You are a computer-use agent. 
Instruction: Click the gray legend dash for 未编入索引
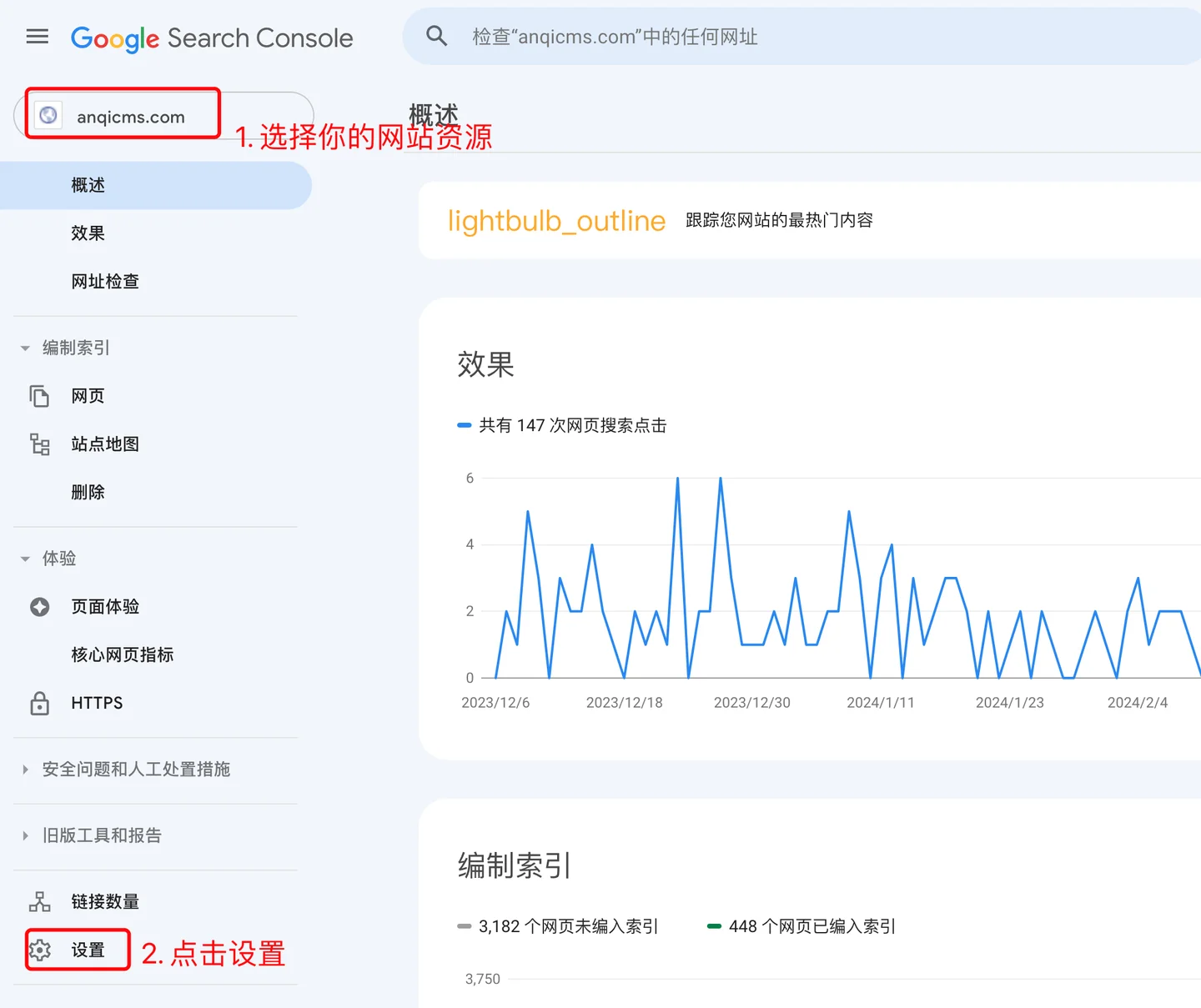click(465, 926)
